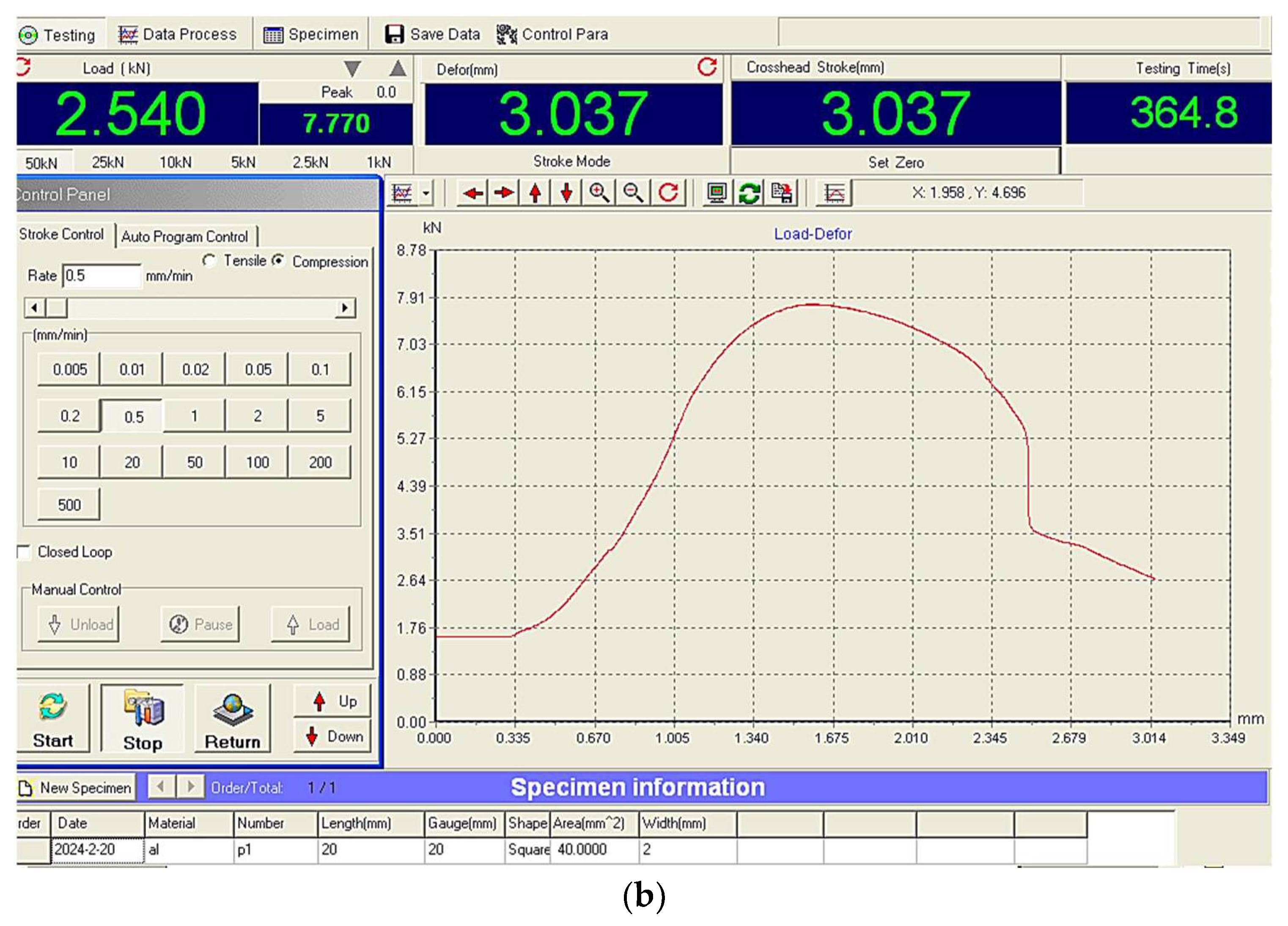Select the Tensile radio button
The width and height of the screenshot is (1288, 926).
[209, 260]
